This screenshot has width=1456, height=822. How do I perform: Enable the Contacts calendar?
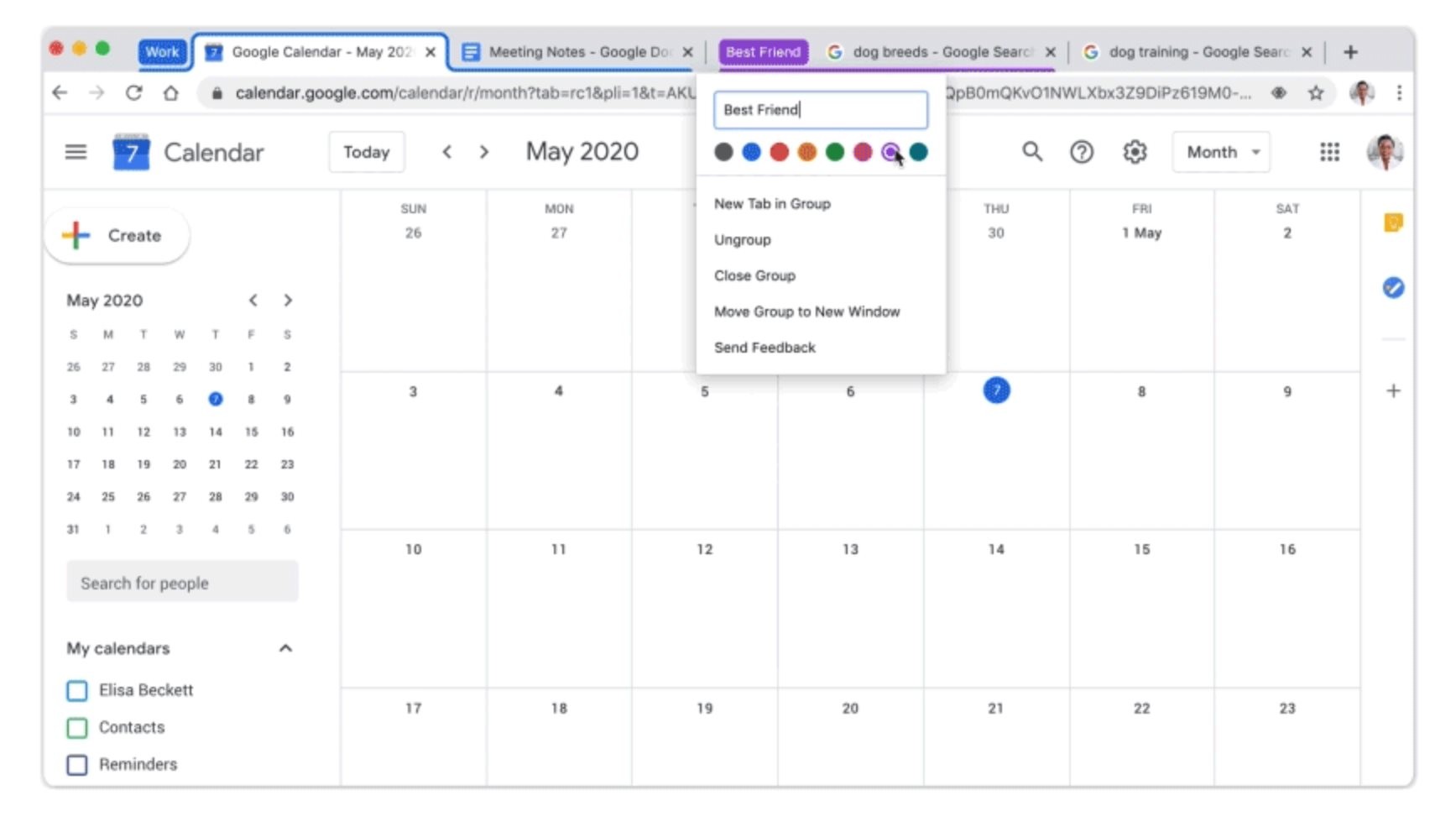(76, 727)
